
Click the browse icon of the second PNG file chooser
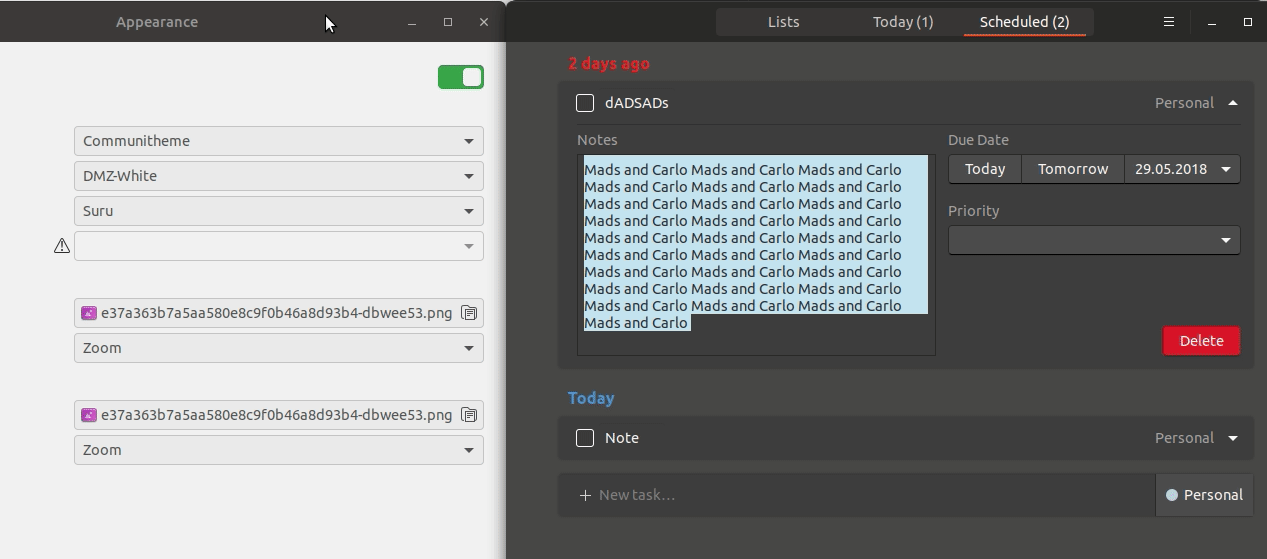tap(469, 415)
